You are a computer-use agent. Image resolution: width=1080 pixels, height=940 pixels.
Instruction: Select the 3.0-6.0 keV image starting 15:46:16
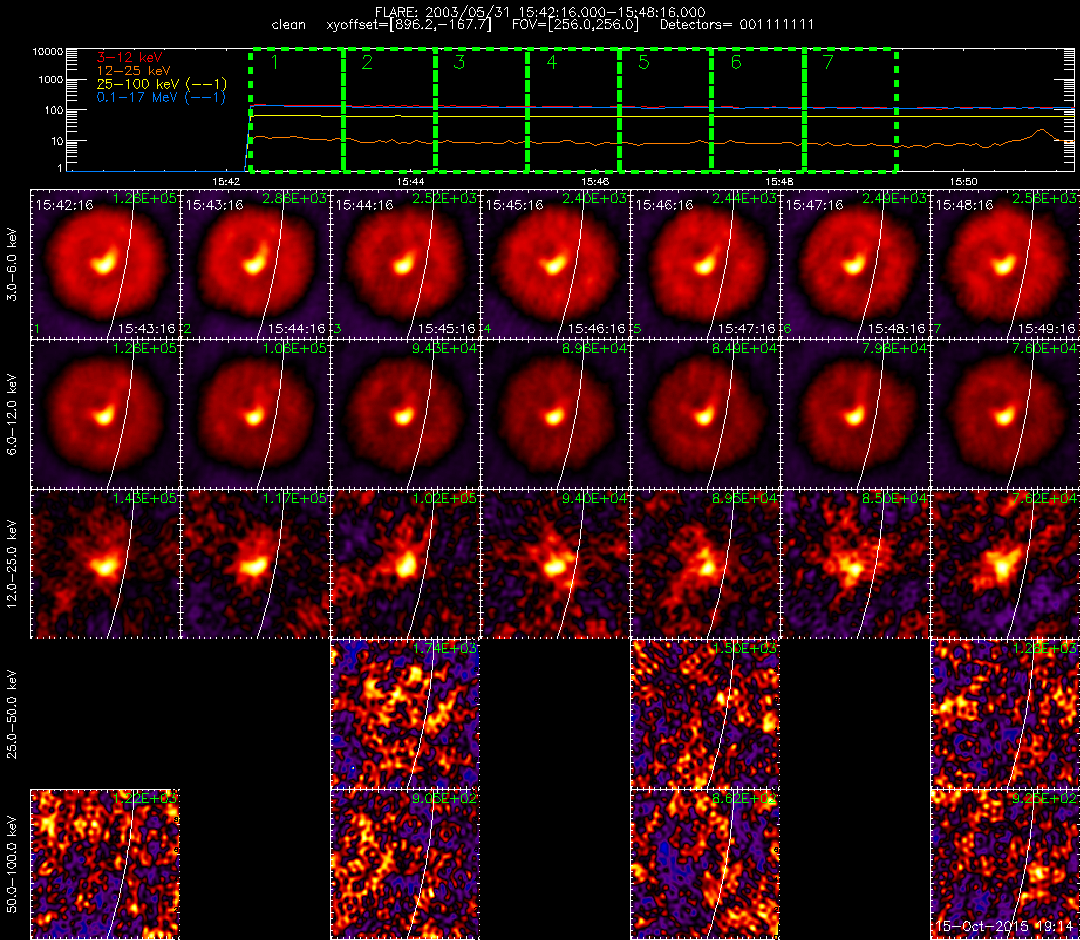click(x=705, y=264)
